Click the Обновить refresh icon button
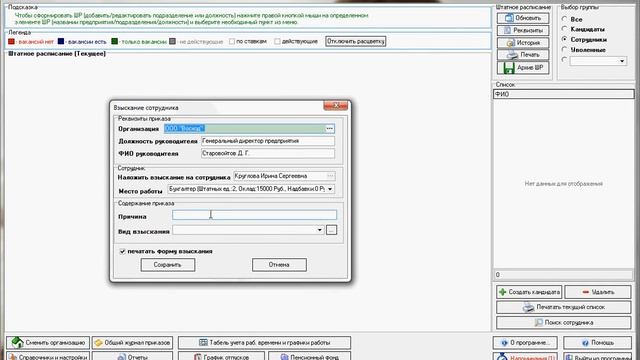The height and width of the screenshot is (360, 640). (x=523, y=18)
